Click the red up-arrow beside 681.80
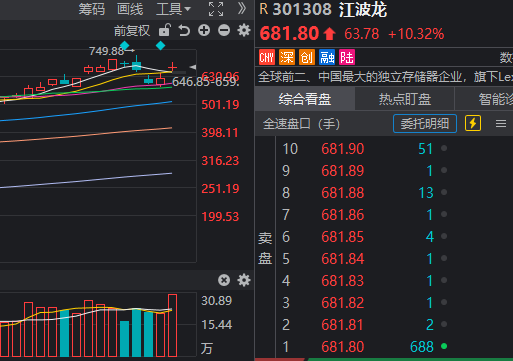The height and width of the screenshot is (361, 513). point(330,34)
